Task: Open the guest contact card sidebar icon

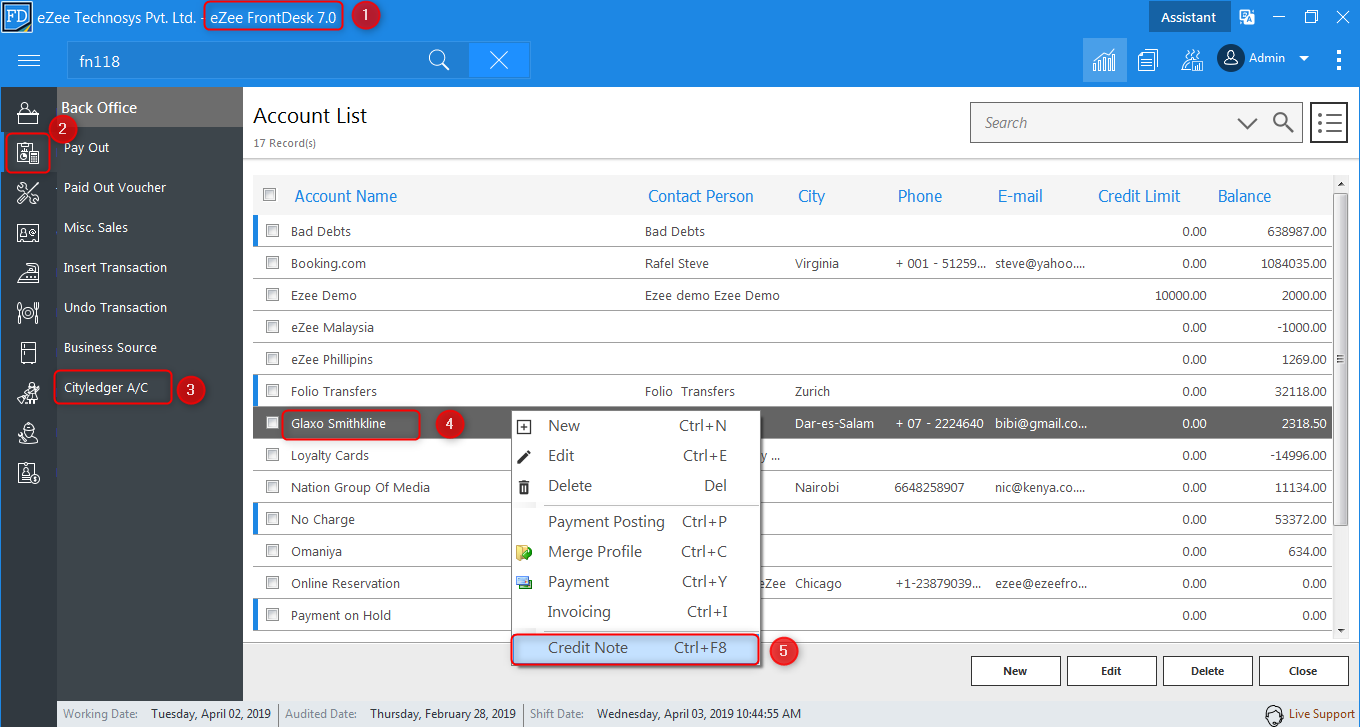Action: 28,233
